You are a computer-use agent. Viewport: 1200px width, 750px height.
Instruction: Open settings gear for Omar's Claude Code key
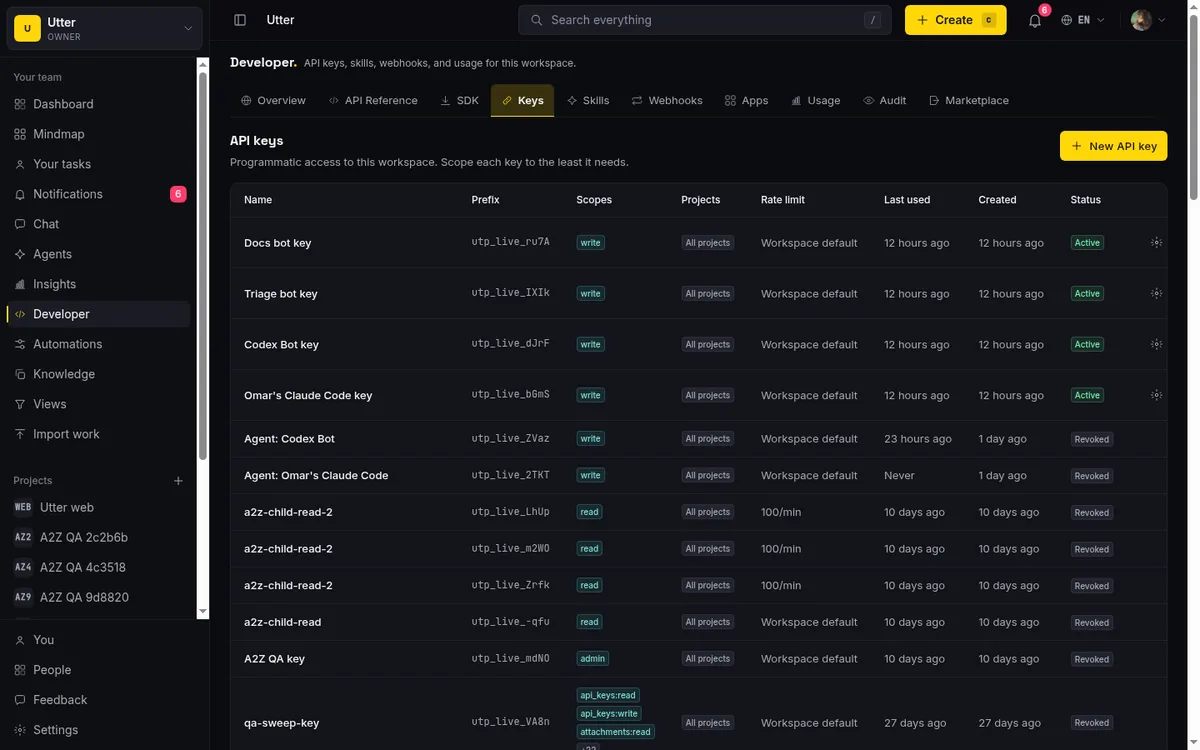(x=1156, y=396)
